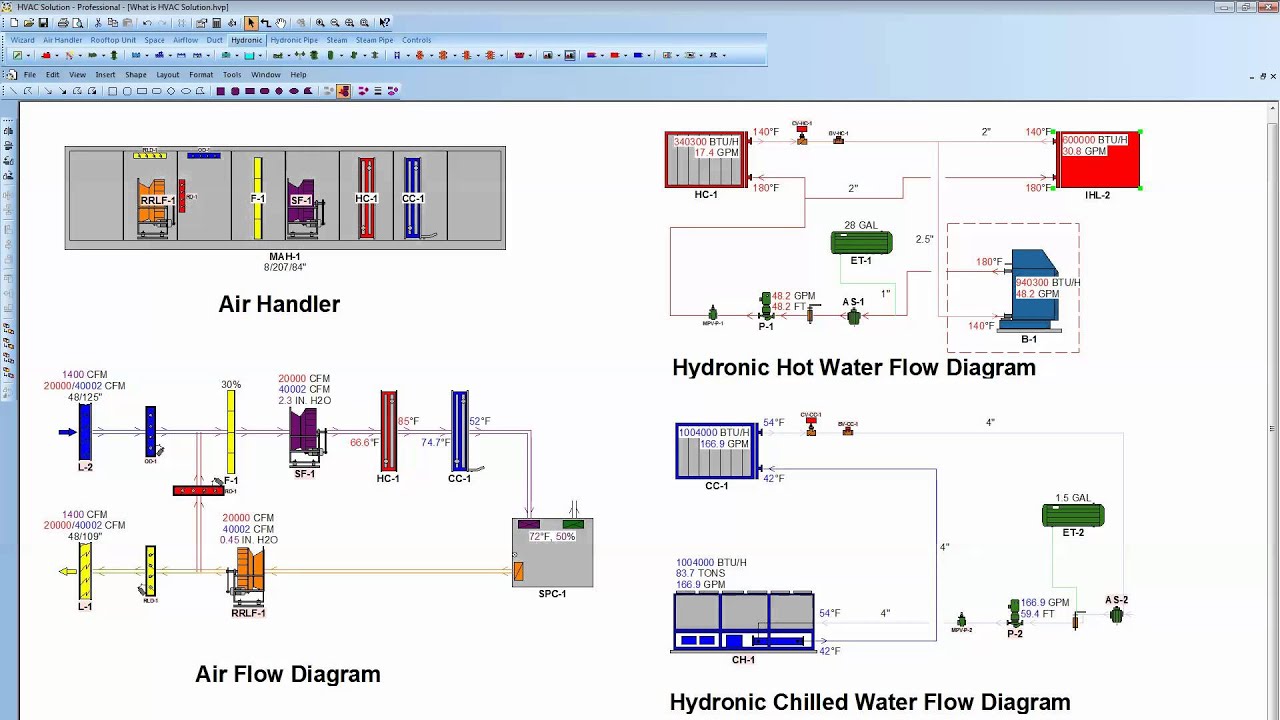
Task: Select the SPC-1 space box
Action: point(553,552)
